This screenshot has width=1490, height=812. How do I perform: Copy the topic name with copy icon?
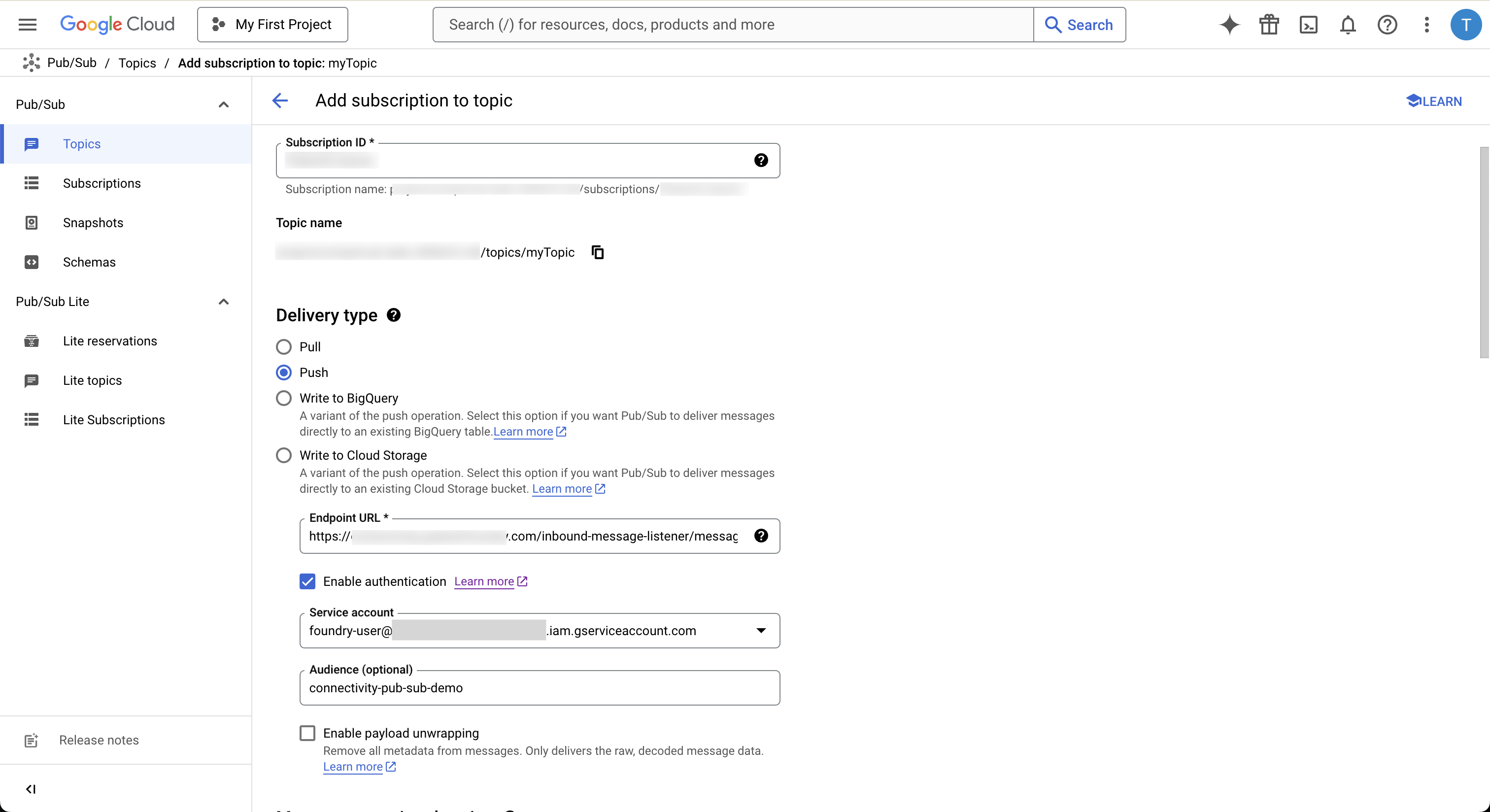point(598,252)
